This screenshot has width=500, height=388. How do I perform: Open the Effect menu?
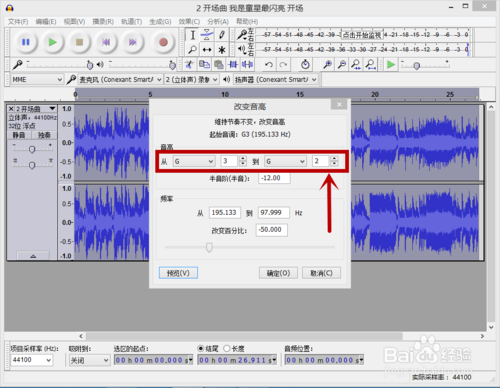tap(189, 22)
